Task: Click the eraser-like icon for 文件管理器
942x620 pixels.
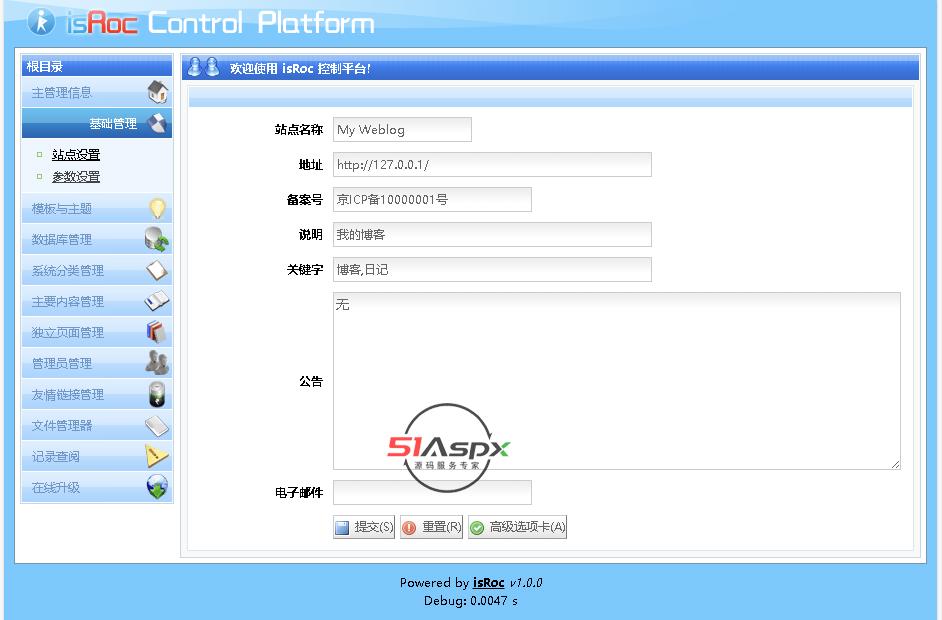Action: point(157,425)
